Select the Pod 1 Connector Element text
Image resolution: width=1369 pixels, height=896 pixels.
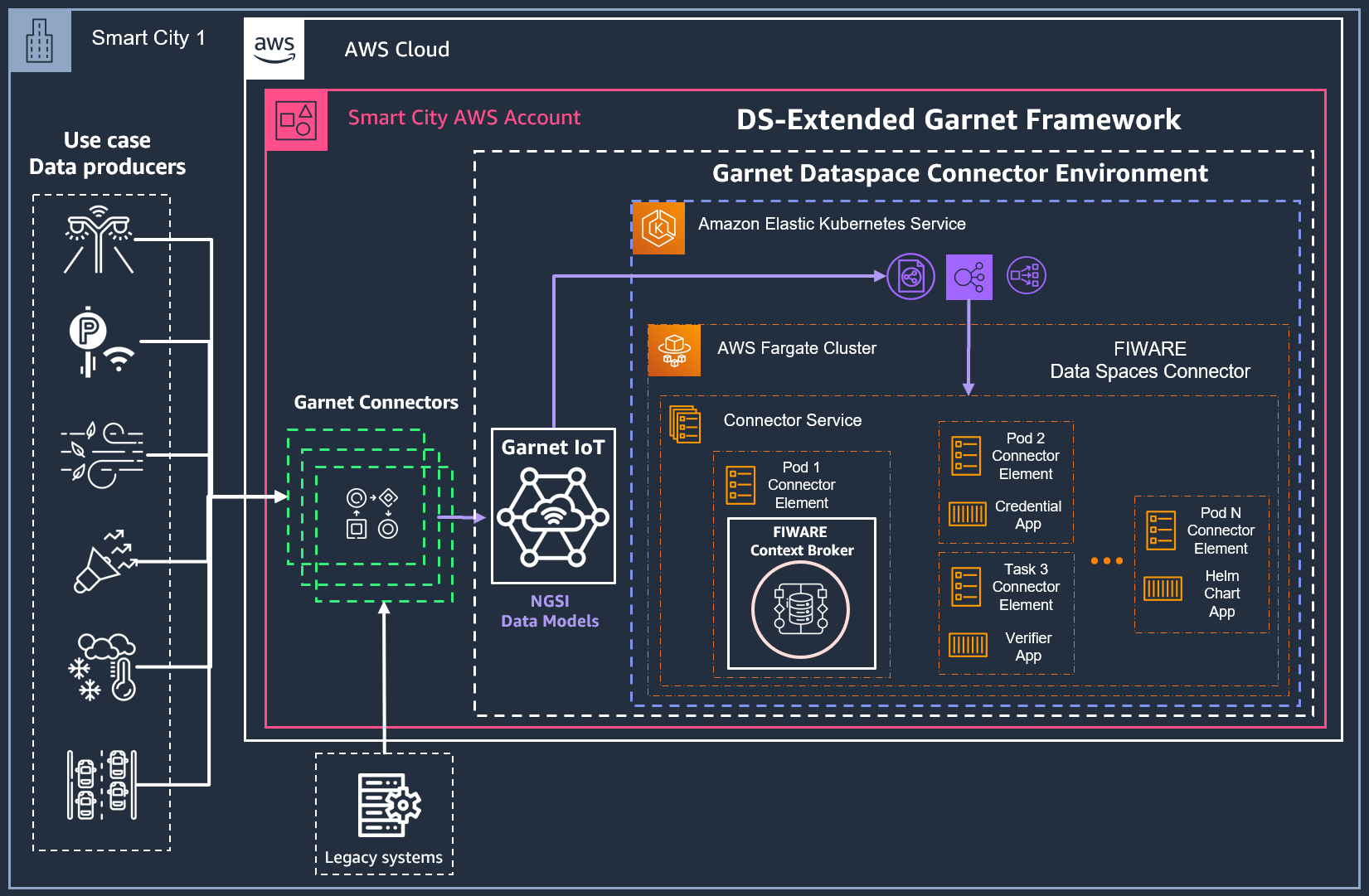pos(801,485)
